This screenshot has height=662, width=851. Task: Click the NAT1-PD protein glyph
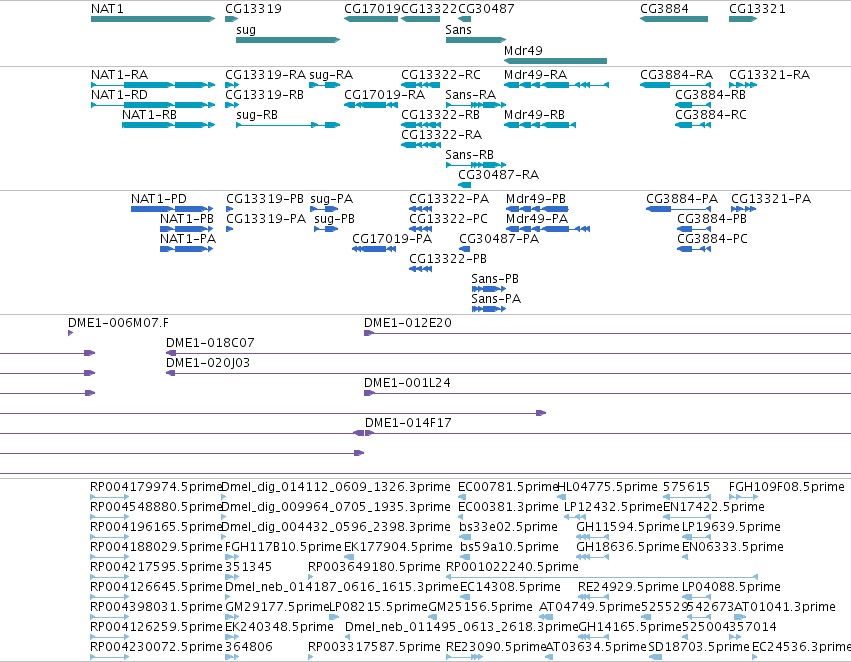(x=172, y=209)
